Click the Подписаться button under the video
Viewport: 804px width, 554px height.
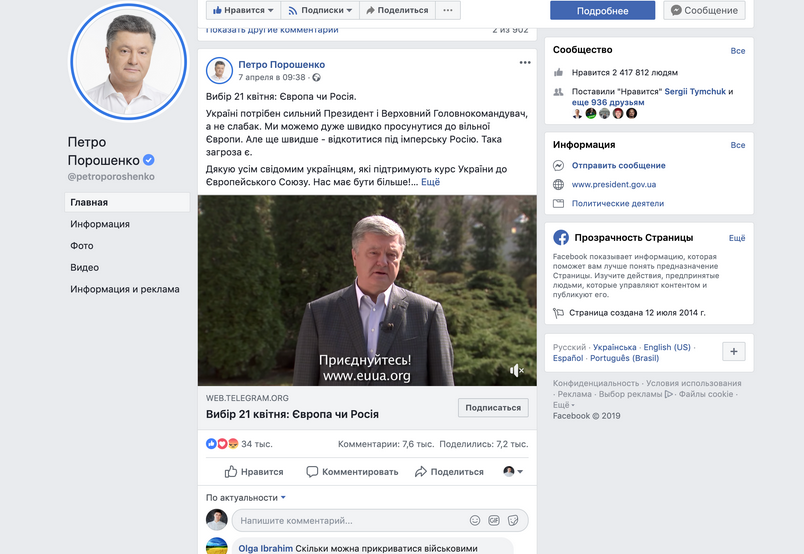(493, 407)
